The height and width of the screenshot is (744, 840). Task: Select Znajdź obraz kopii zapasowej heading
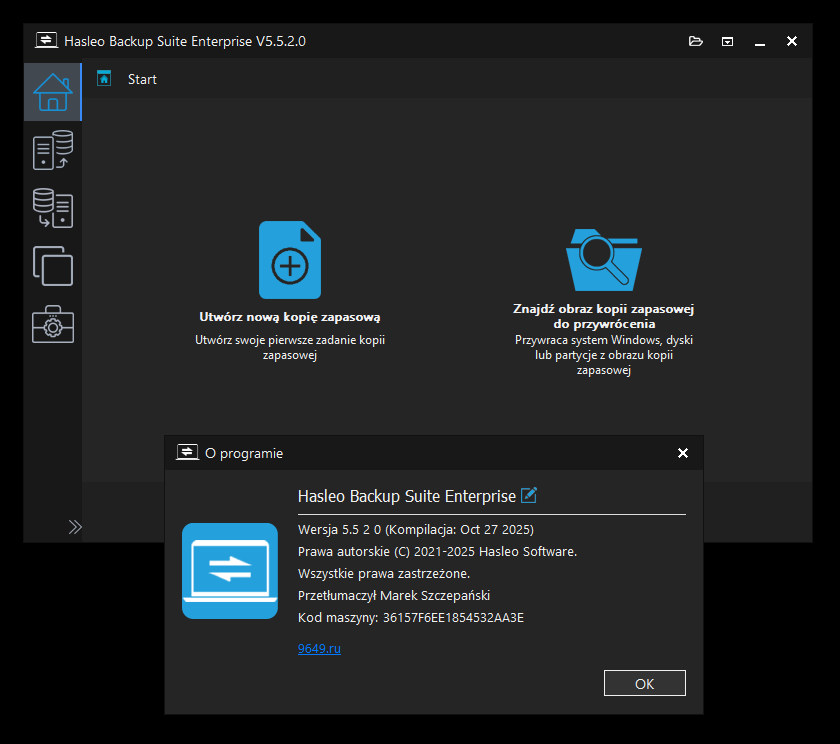click(x=604, y=316)
